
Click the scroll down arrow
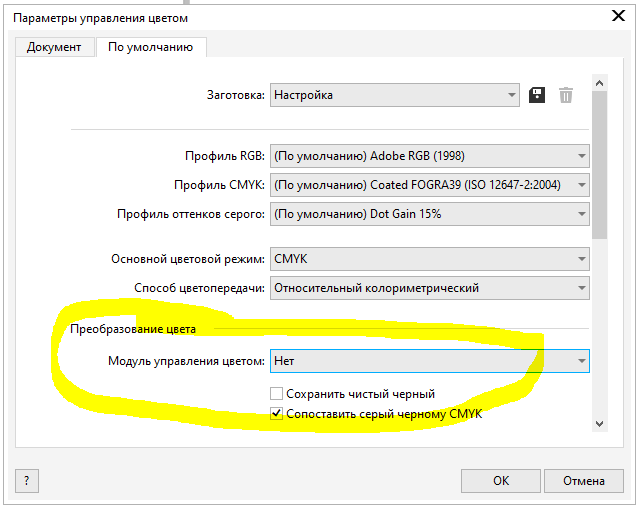coord(599,423)
